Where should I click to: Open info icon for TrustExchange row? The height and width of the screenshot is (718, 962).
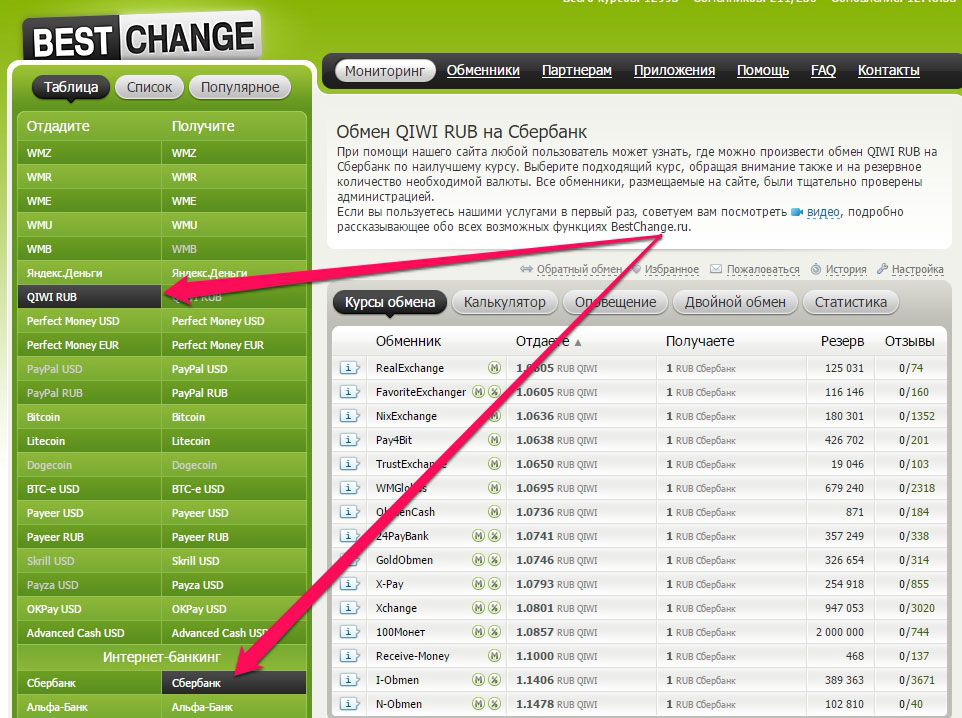pyautogui.click(x=349, y=464)
